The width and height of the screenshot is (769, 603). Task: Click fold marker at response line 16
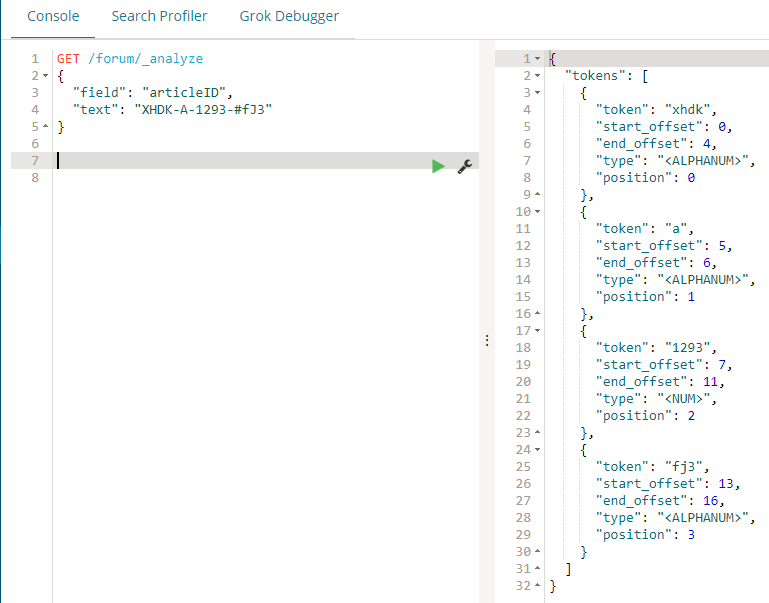point(538,313)
